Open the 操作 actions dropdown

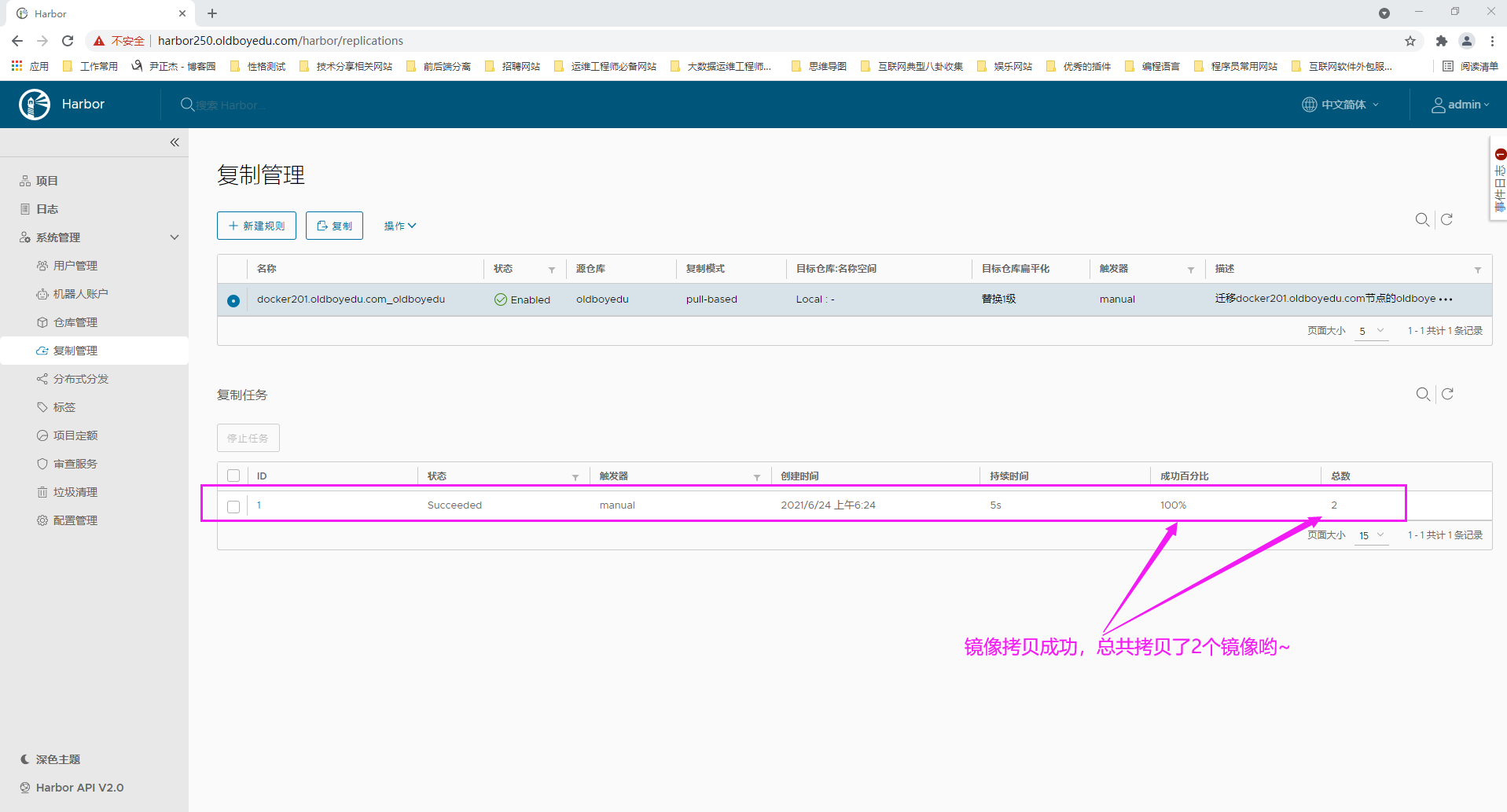pyautogui.click(x=399, y=226)
